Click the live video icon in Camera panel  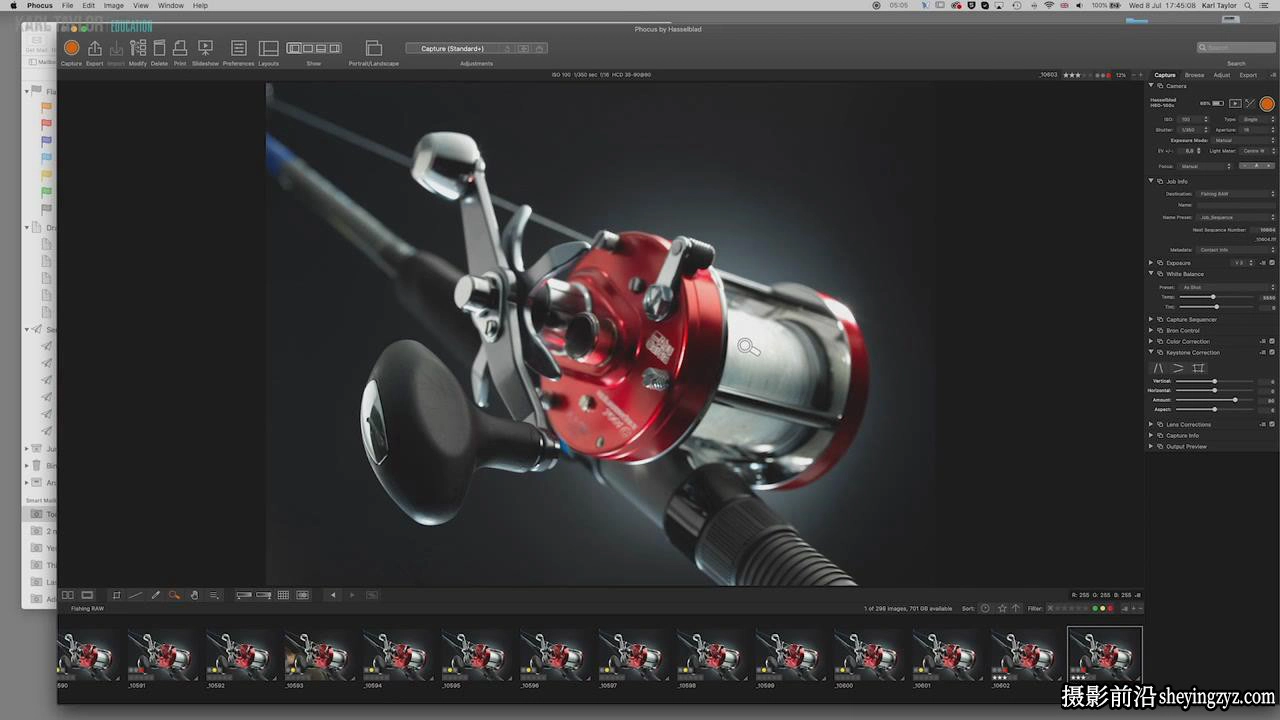(1235, 103)
